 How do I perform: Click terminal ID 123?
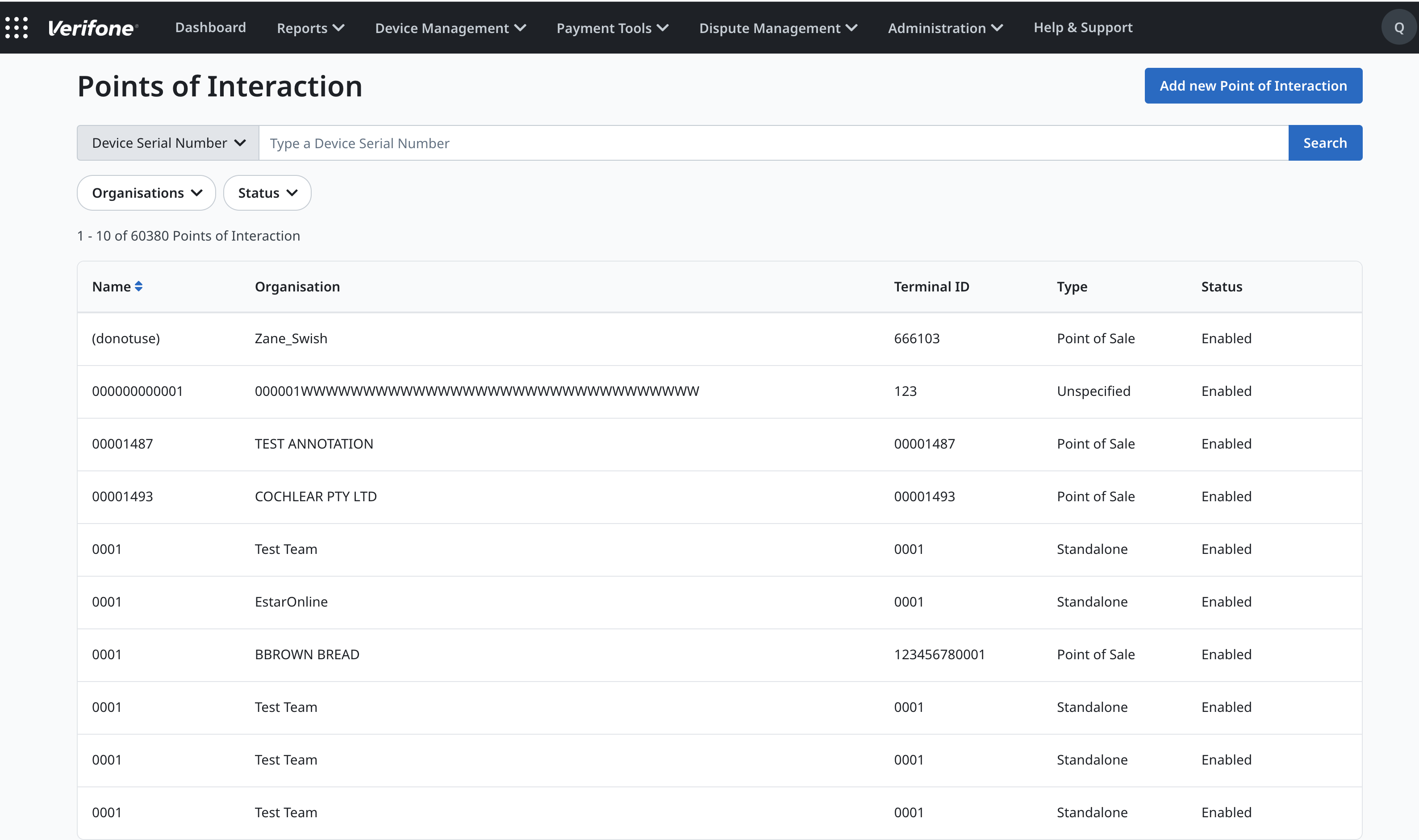click(x=905, y=391)
